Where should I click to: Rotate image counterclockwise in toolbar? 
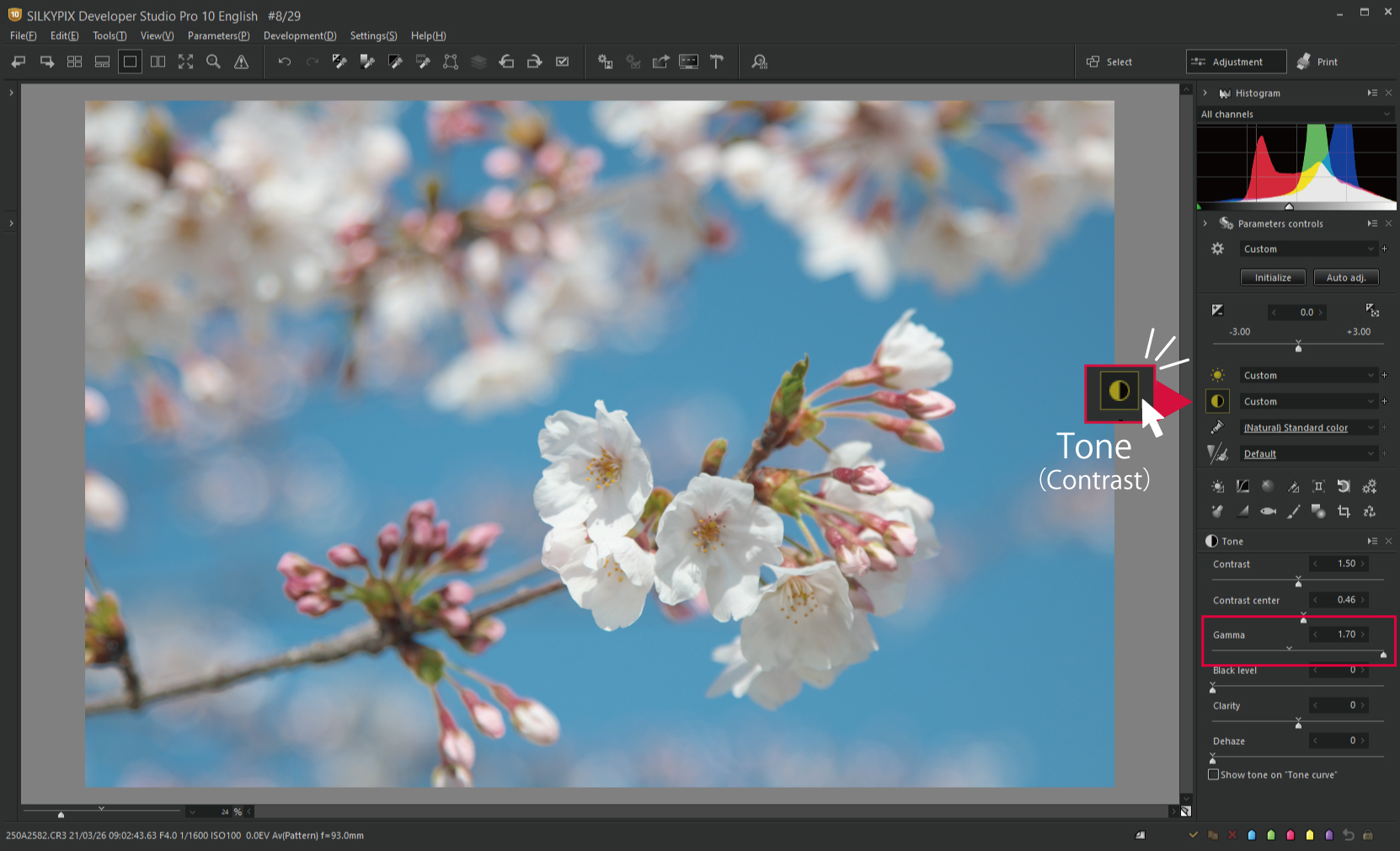[506, 62]
